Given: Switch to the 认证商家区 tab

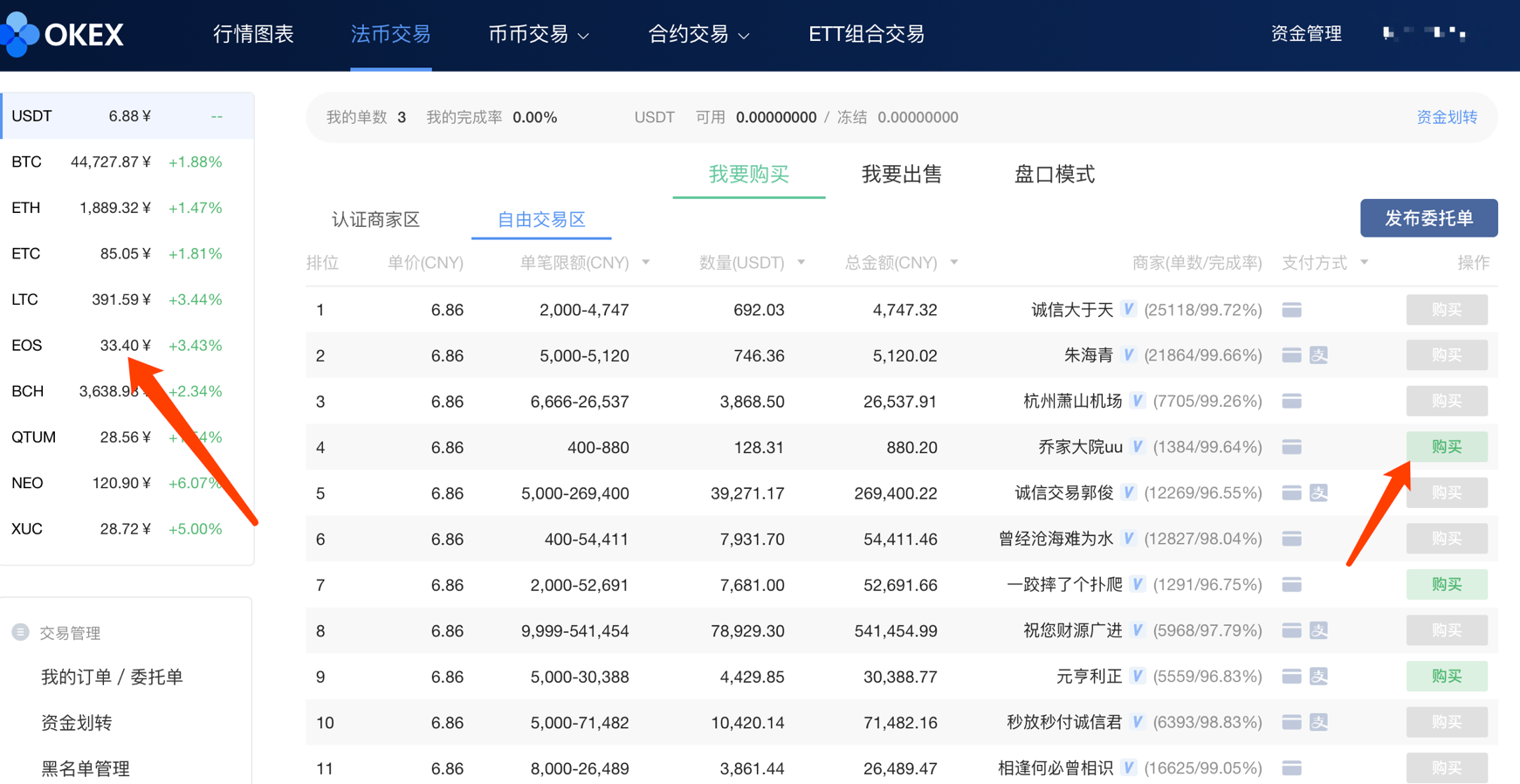Looking at the screenshot, I should pyautogui.click(x=375, y=219).
